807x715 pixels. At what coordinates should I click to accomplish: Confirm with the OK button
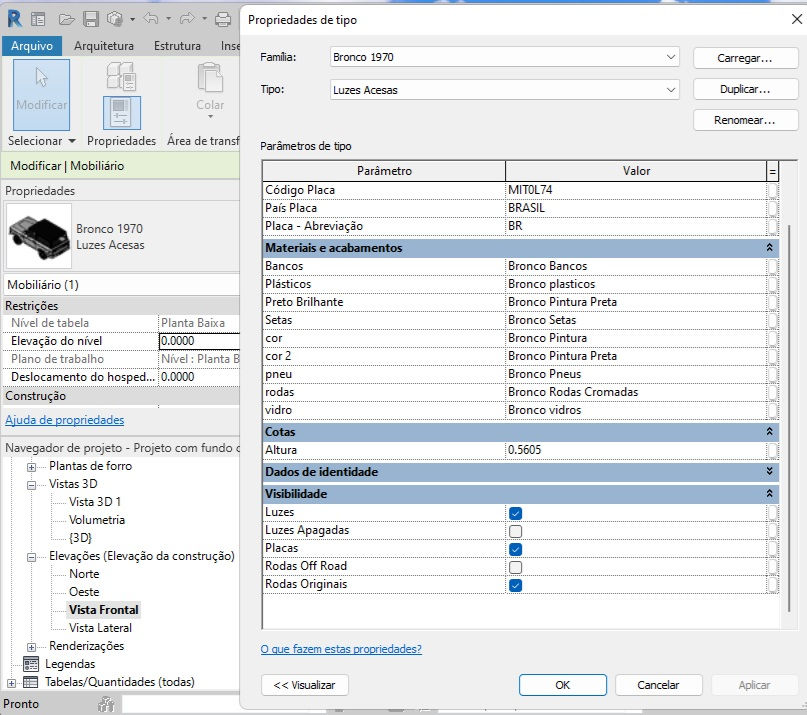[563, 685]
